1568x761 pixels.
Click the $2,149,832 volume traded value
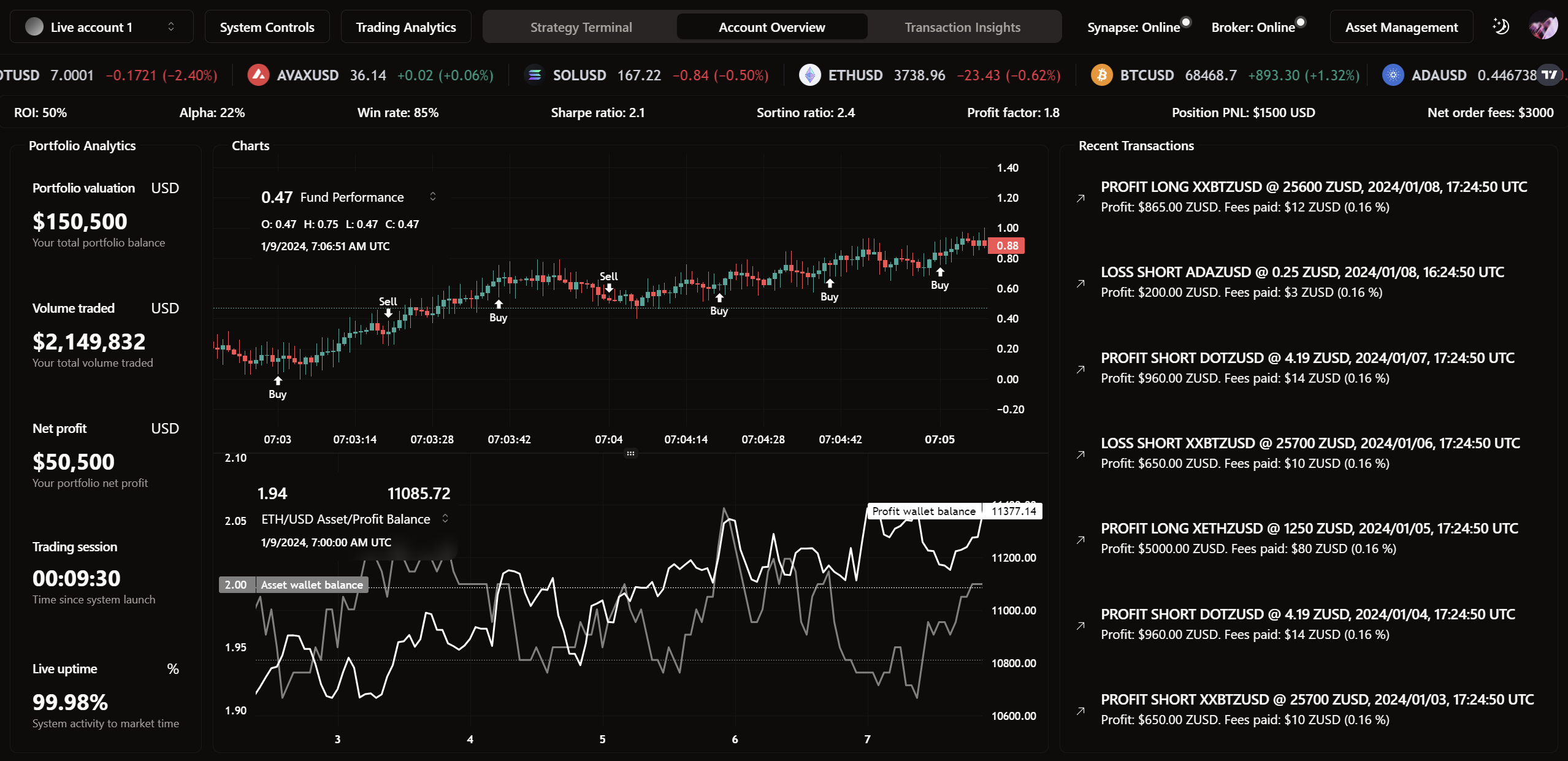pyautogui.click(x=89, y=342)
